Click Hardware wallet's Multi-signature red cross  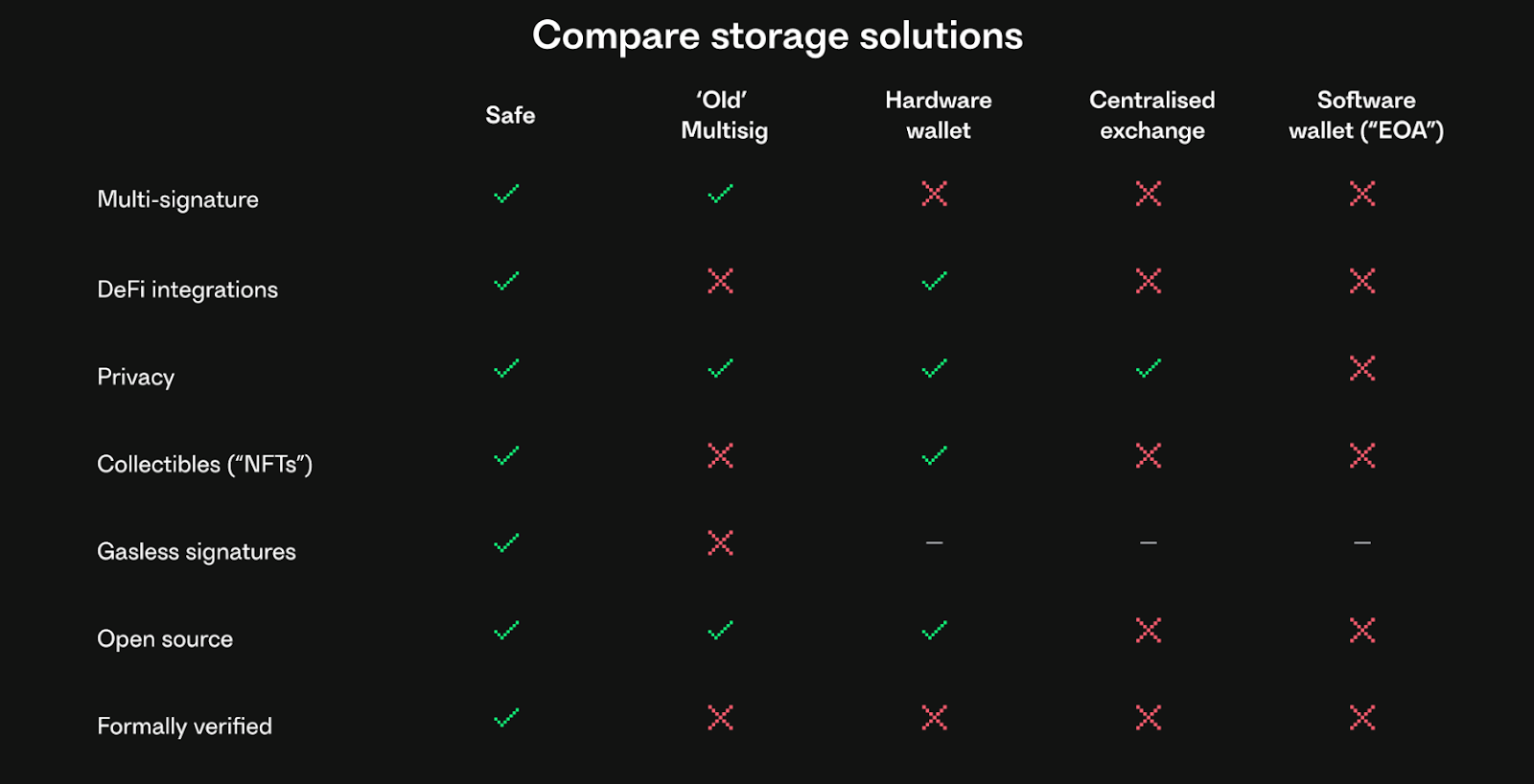[935, 194]
